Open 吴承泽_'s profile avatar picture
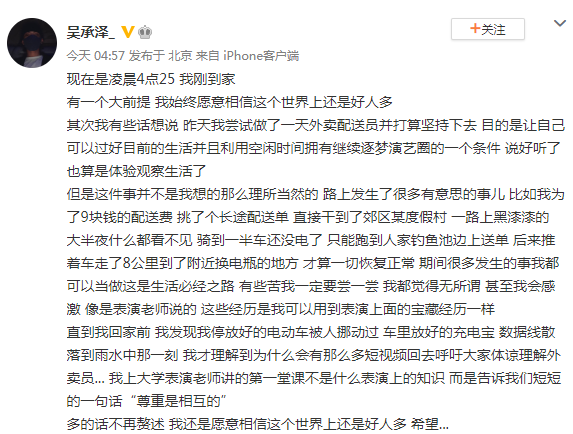 32,43
